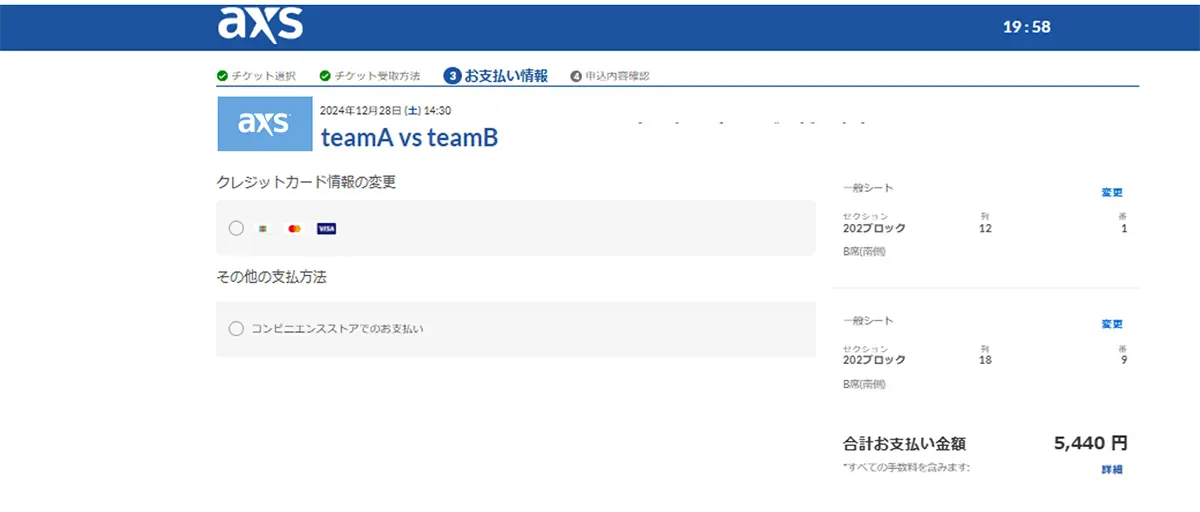Select the credit card payment radio button
This screenshot has width=1200, height=512.
coord(236,228)
